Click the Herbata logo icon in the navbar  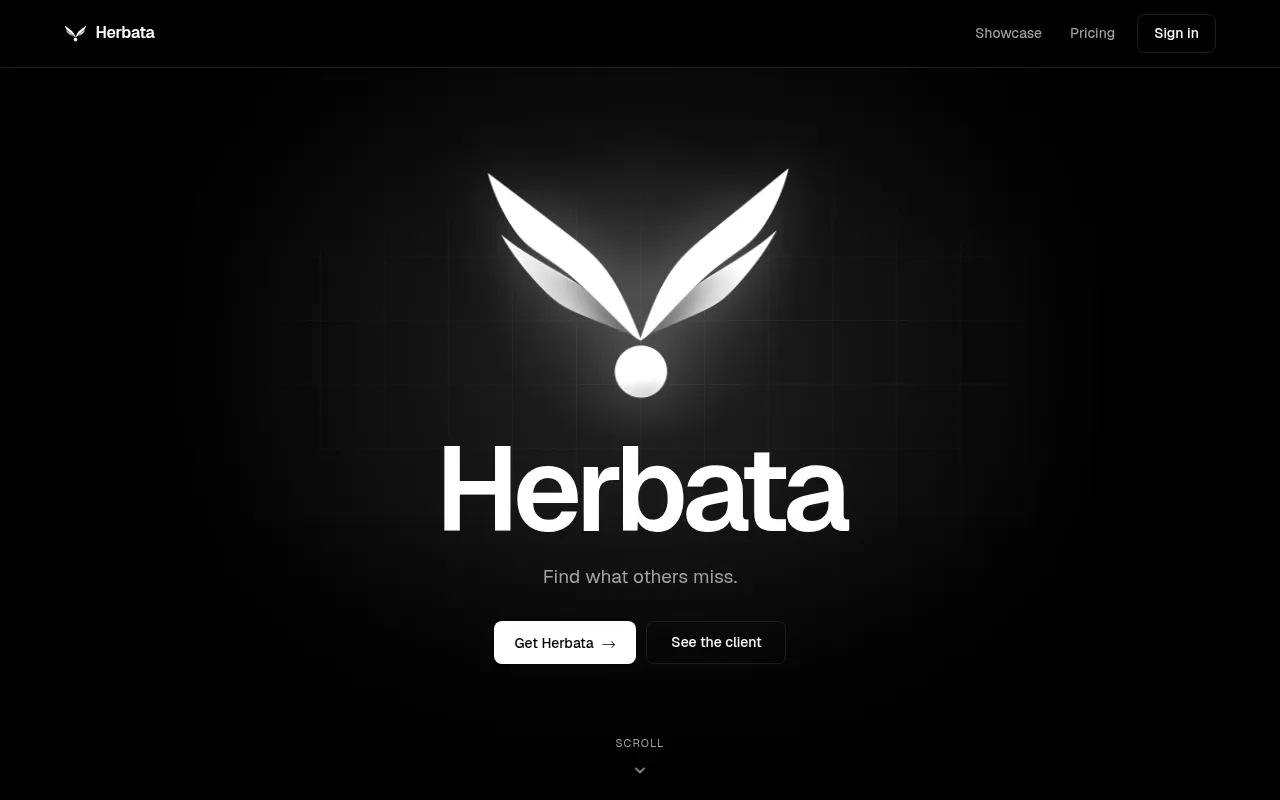tap(75, 33)
